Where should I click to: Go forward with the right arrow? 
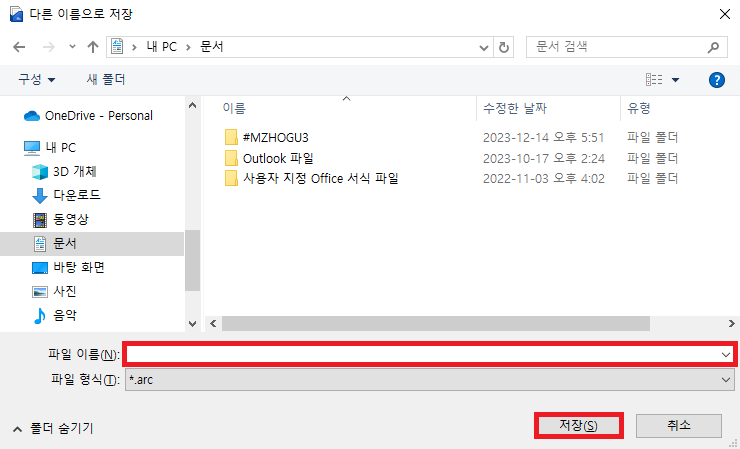pyautogui.click(x=49, y=47)
